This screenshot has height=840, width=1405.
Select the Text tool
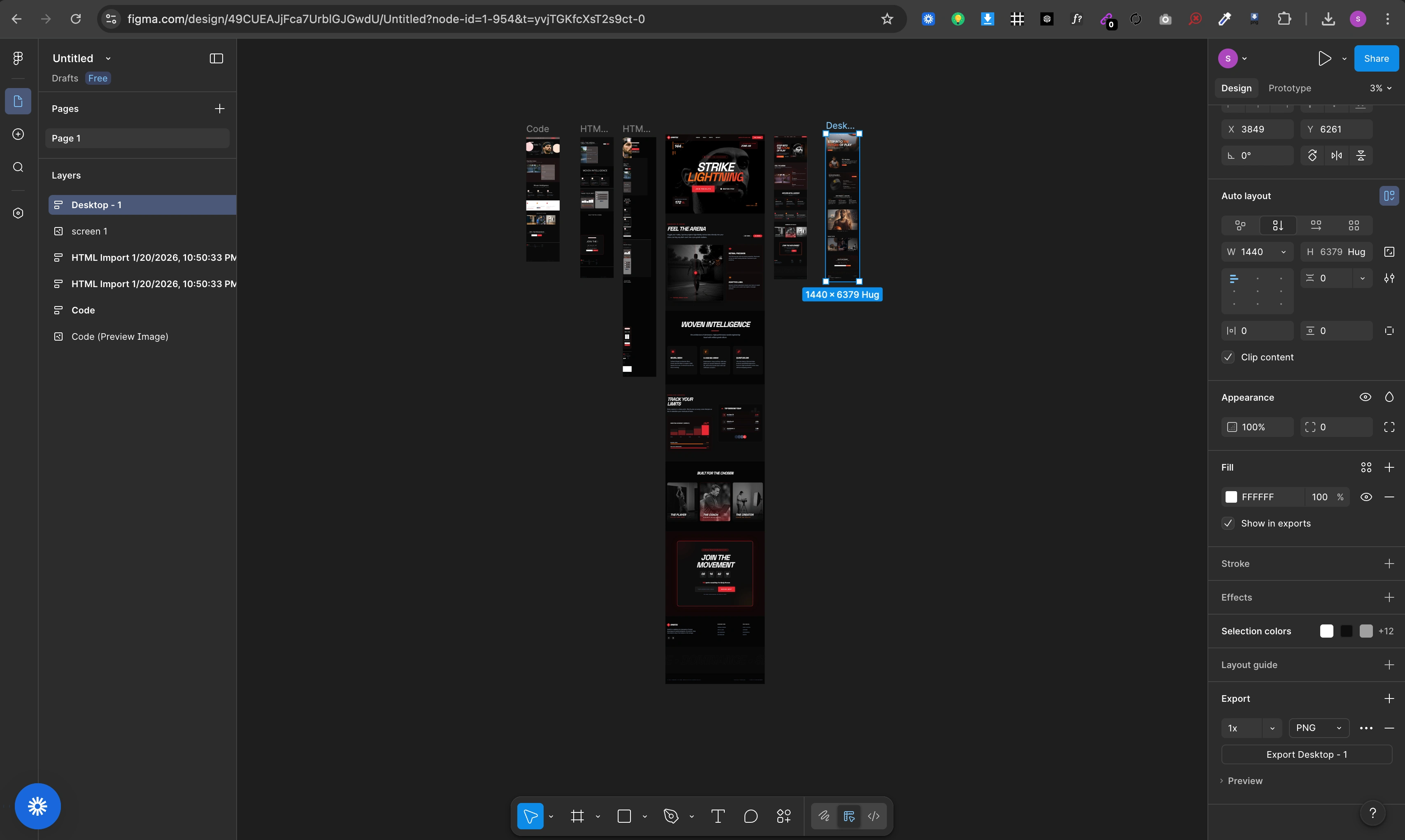pos(717,816)
